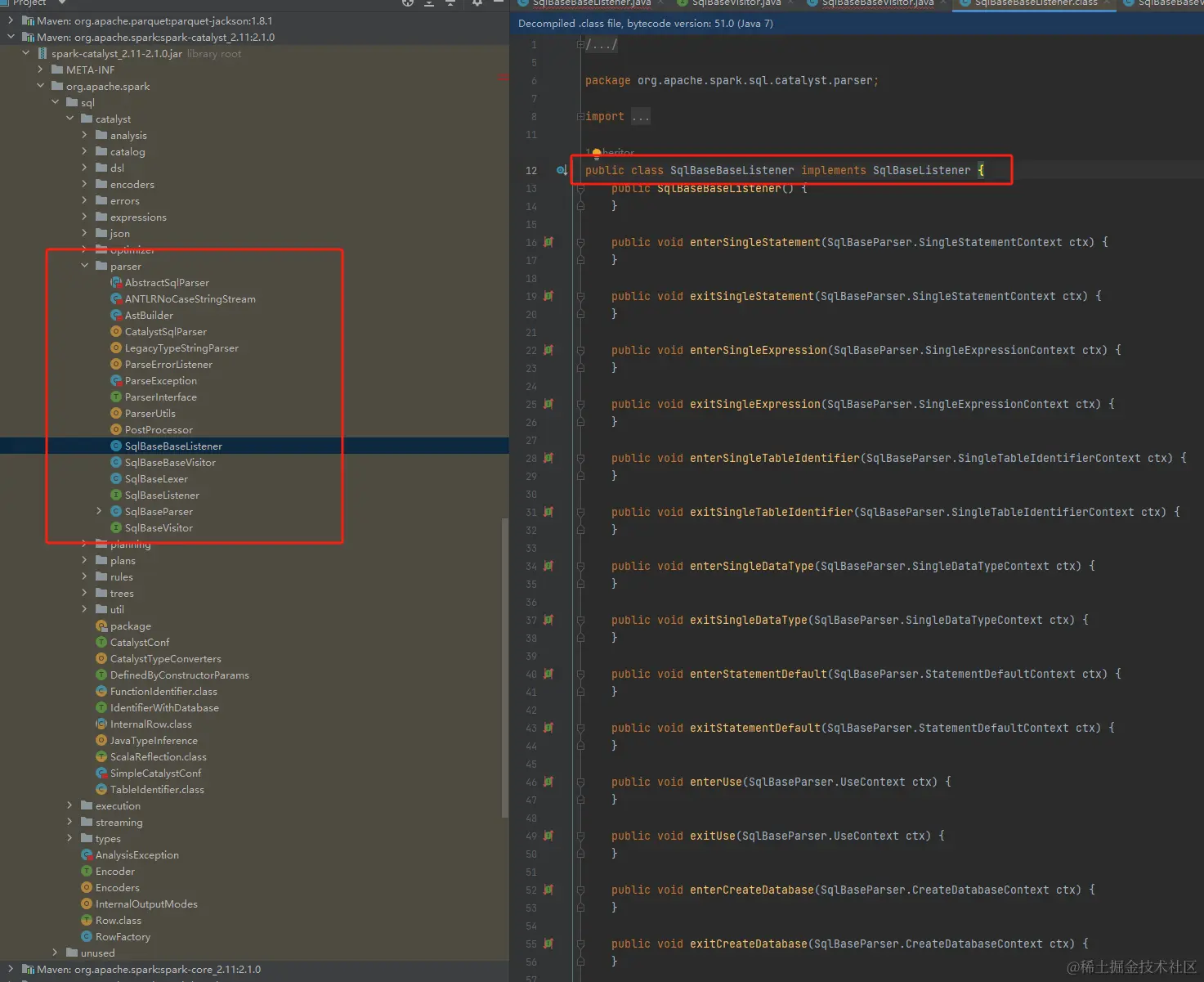The image size is (1204, 982).
Task: Toggle fold marker beside exitStatementDefault method
Action: click(x=580, y=729)
